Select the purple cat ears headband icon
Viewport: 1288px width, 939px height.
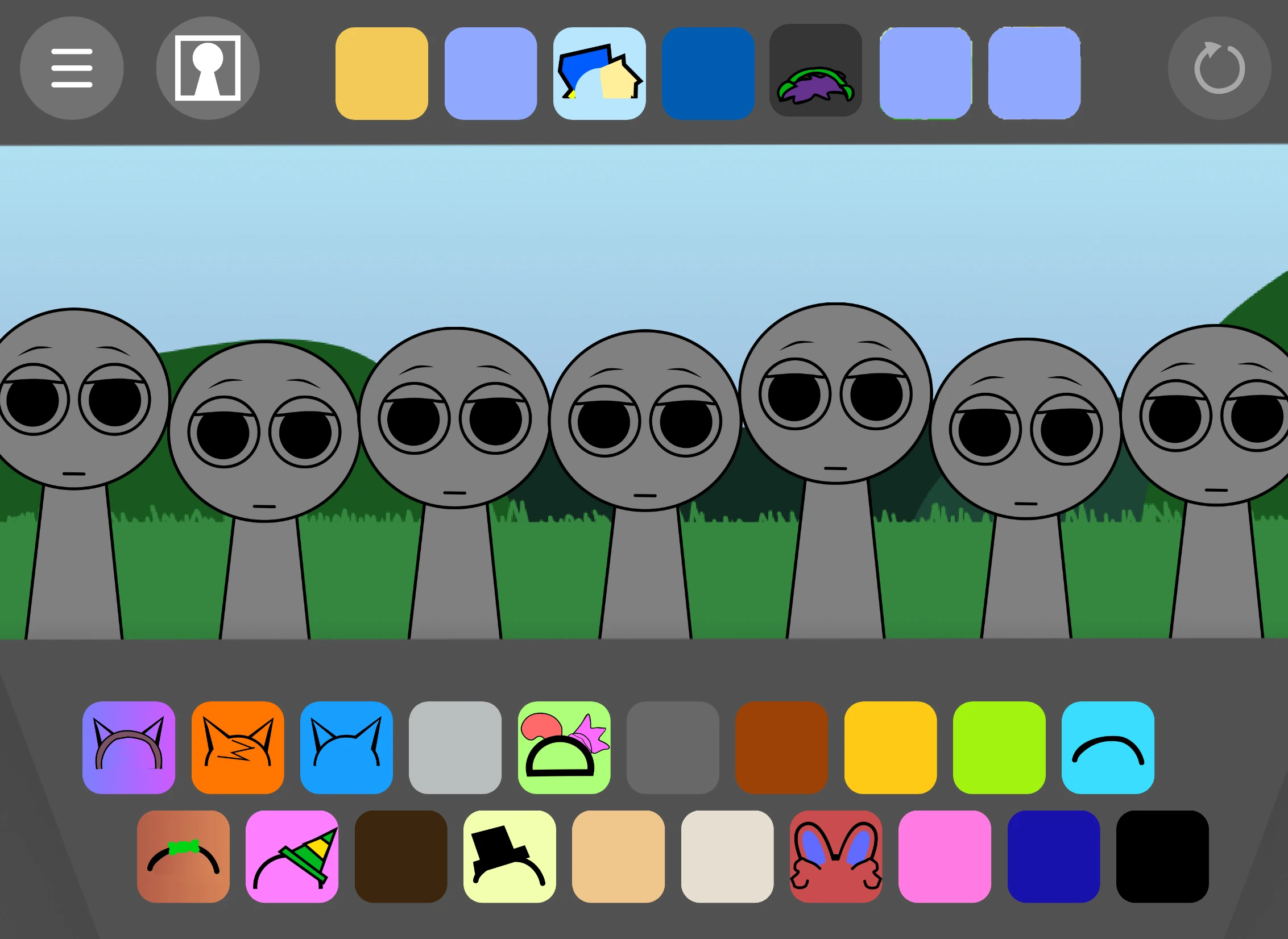(x=129, y=747)
